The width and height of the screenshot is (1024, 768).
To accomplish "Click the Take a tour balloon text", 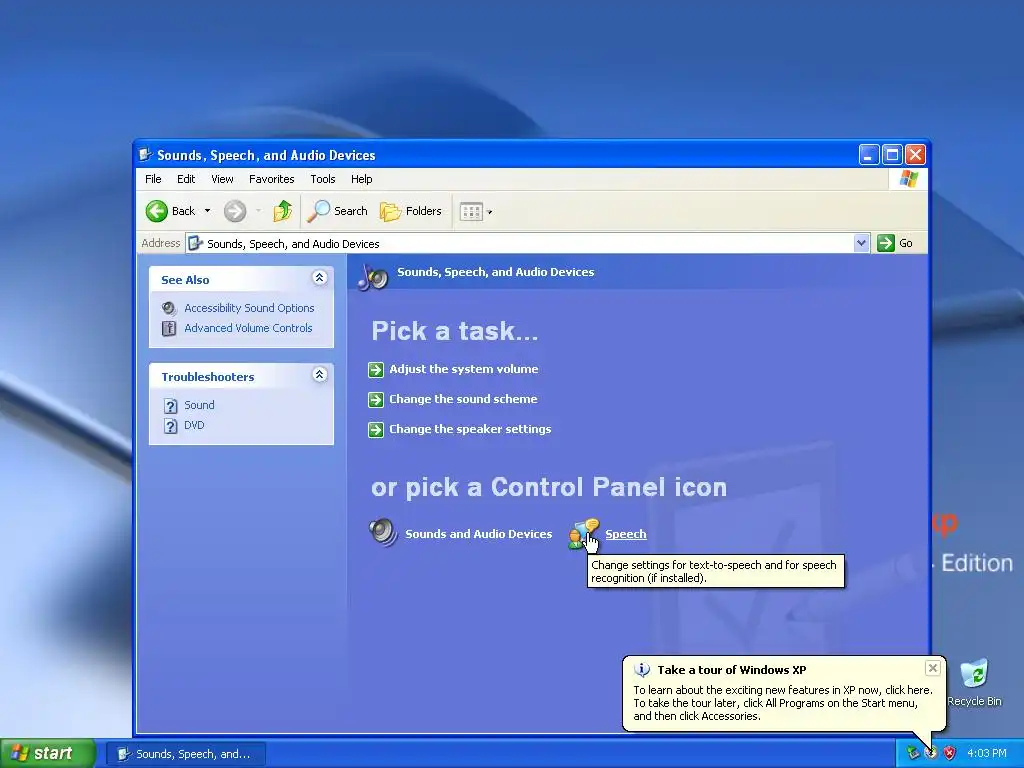I will point(783,703).
